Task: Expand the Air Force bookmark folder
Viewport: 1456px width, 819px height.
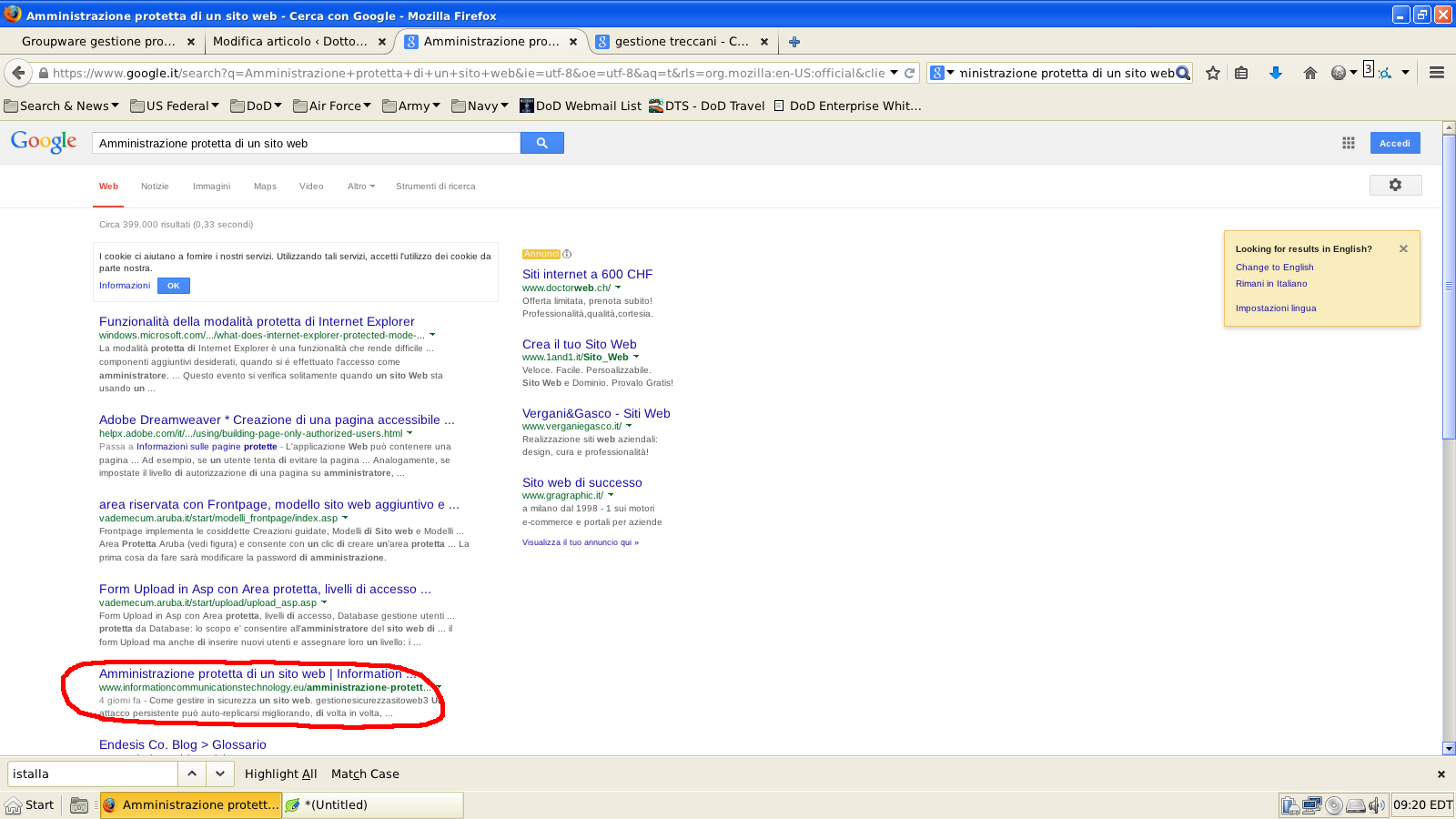Action: click(x=332, y=106)
